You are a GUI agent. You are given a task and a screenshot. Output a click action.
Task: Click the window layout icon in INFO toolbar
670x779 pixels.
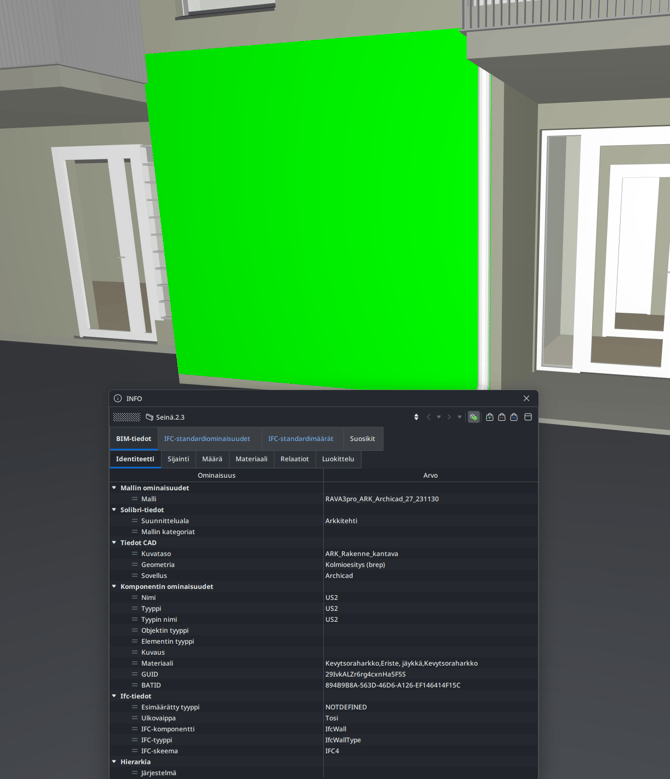[x=528, y=417]
